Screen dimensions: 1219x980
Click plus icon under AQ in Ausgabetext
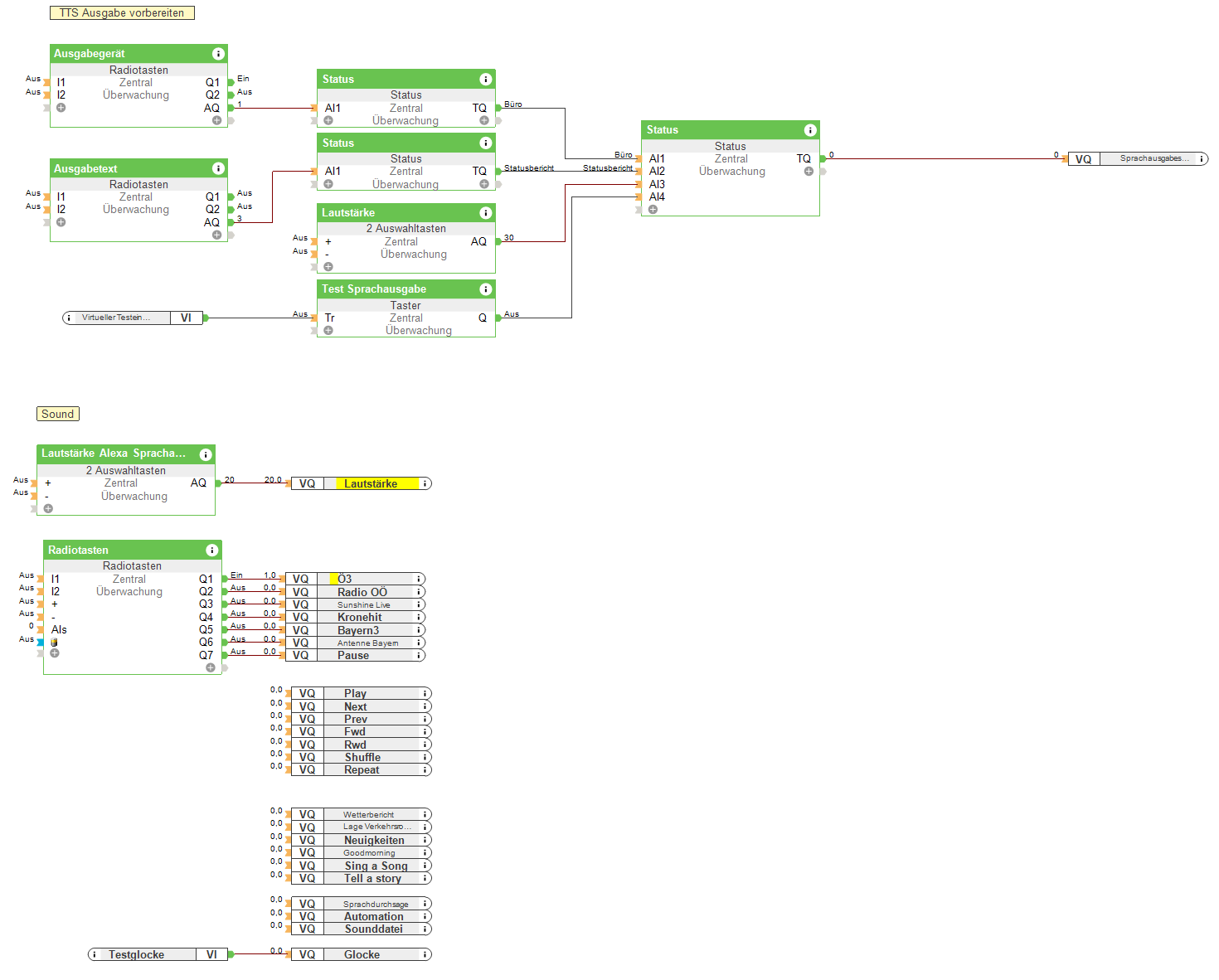pos(216,235)
